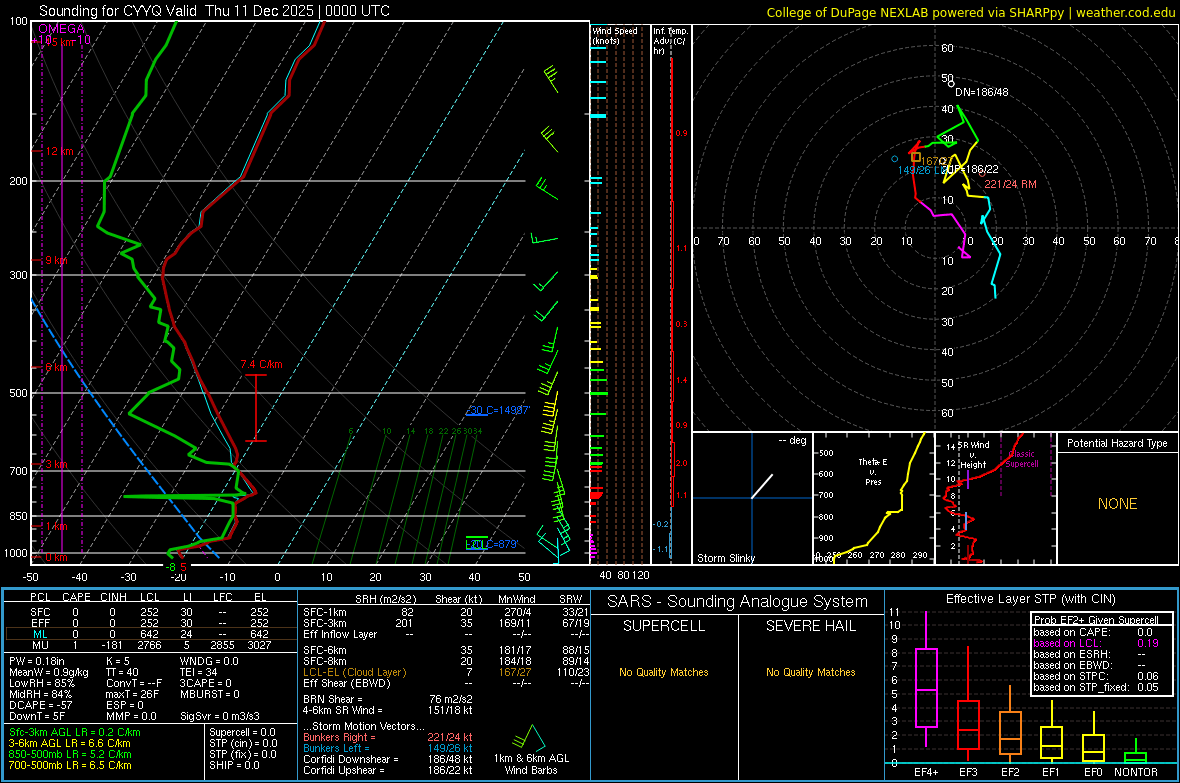The width and height of the screenshot is (1180, 783).
Task: Select the EFF parcel row
Action: pos(151,623)
